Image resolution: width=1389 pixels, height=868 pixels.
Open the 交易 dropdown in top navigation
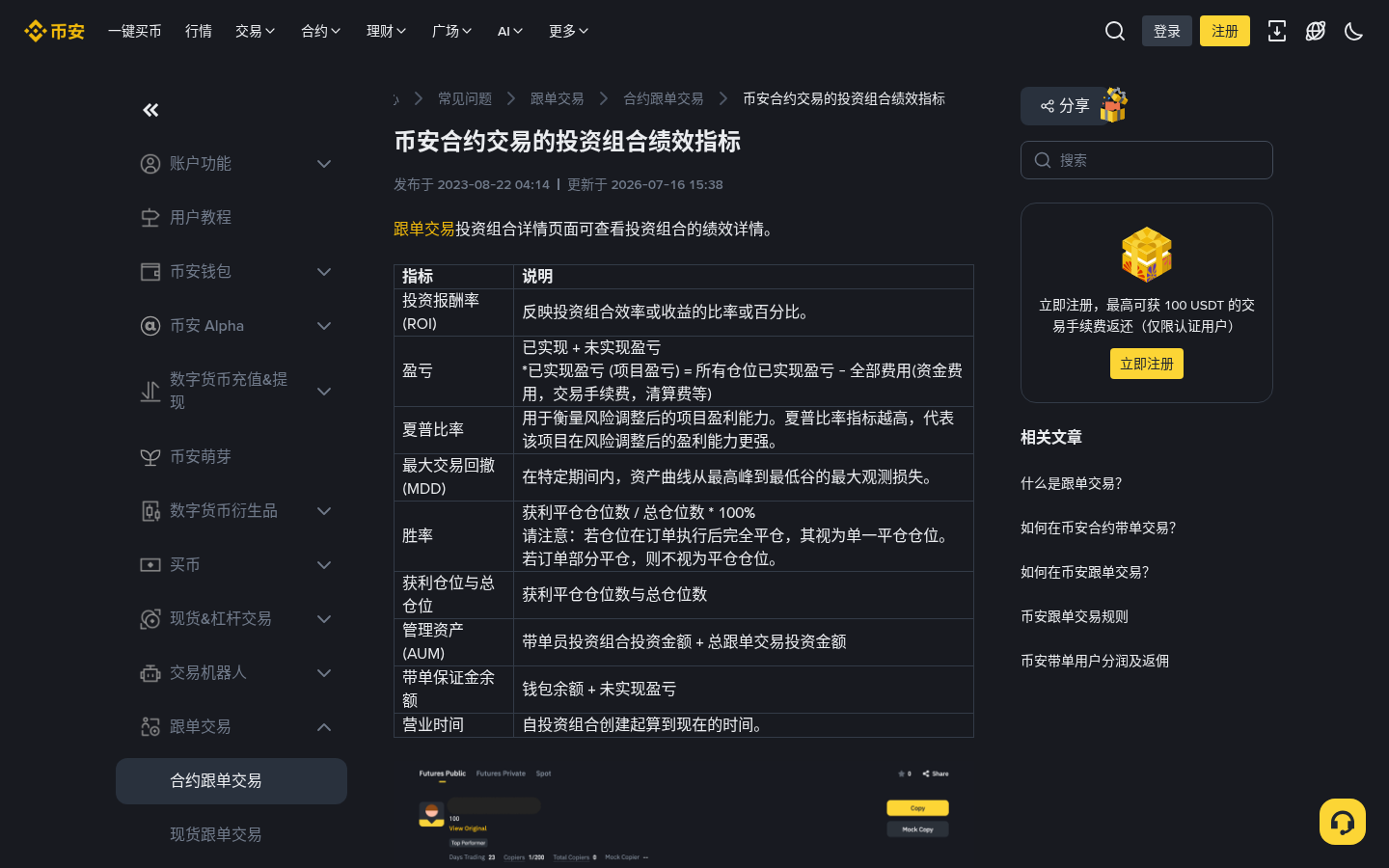[256, 31]
